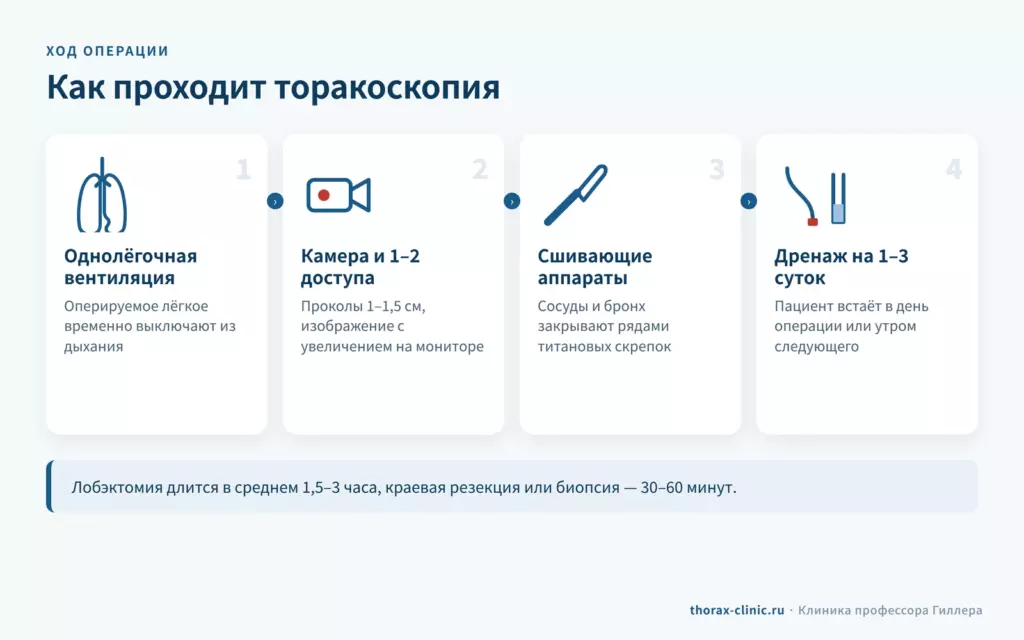Click text Сосуды и бронх закрывают рядами титановых скрепок
Viewport: 1024px width, 640px height.
click(604, 326)
